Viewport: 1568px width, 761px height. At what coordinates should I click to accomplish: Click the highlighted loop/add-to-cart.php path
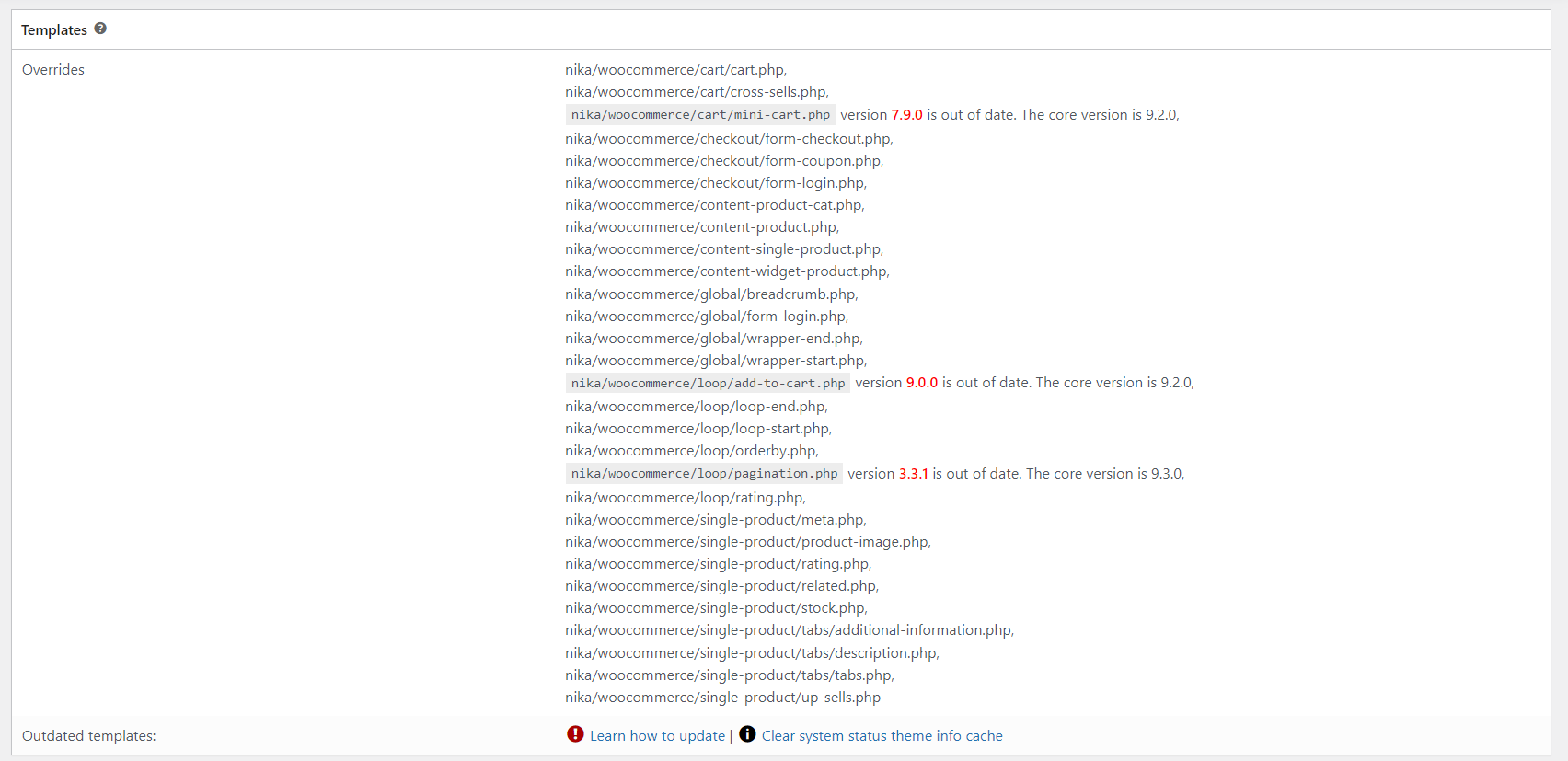(x=708, y=383)
